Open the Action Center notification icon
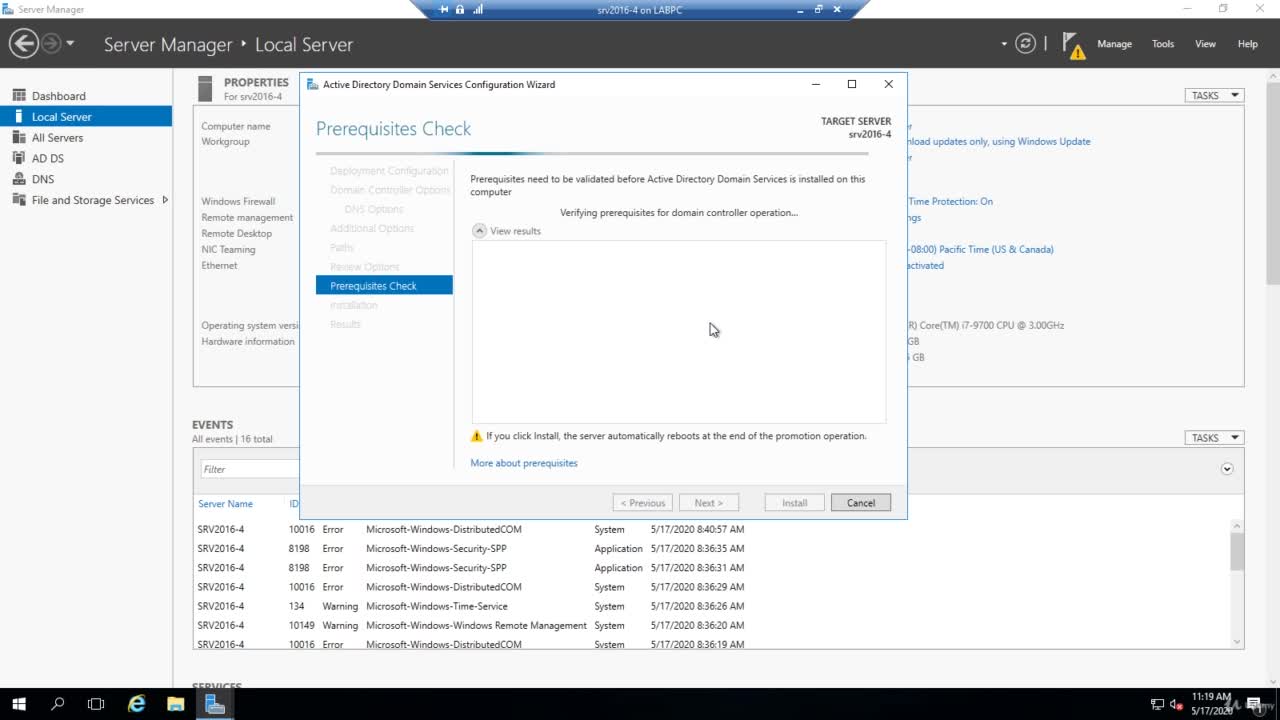Viewport: 1280px width, 720px height. (1253, 704)
